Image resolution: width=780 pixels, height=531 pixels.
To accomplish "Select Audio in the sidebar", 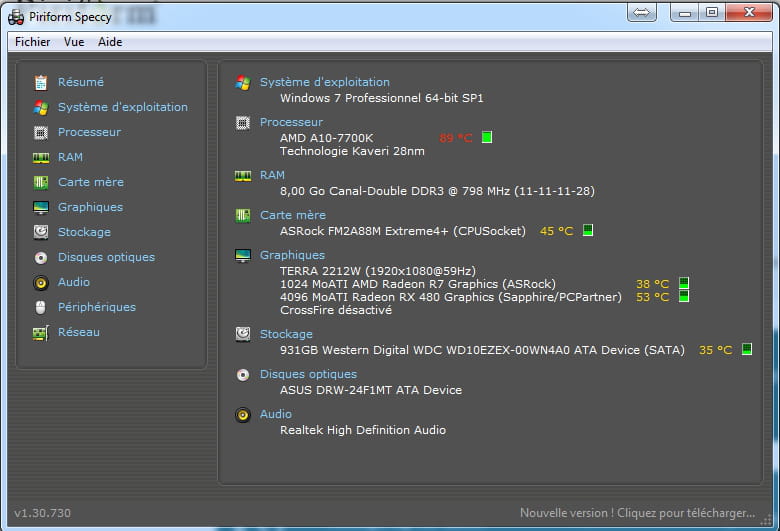I will pyautogui.click(x=74, y=282).
